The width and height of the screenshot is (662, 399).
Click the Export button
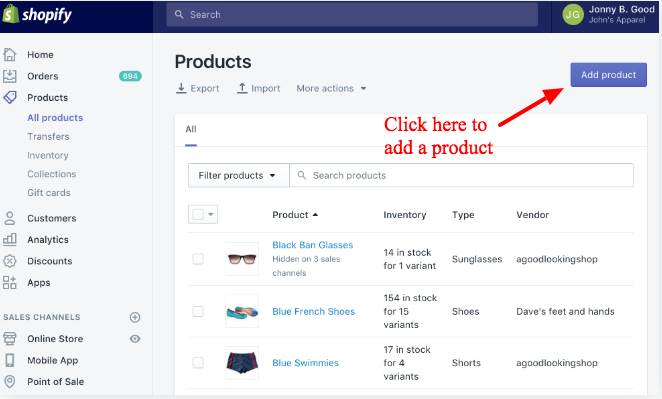coord(198,88)
